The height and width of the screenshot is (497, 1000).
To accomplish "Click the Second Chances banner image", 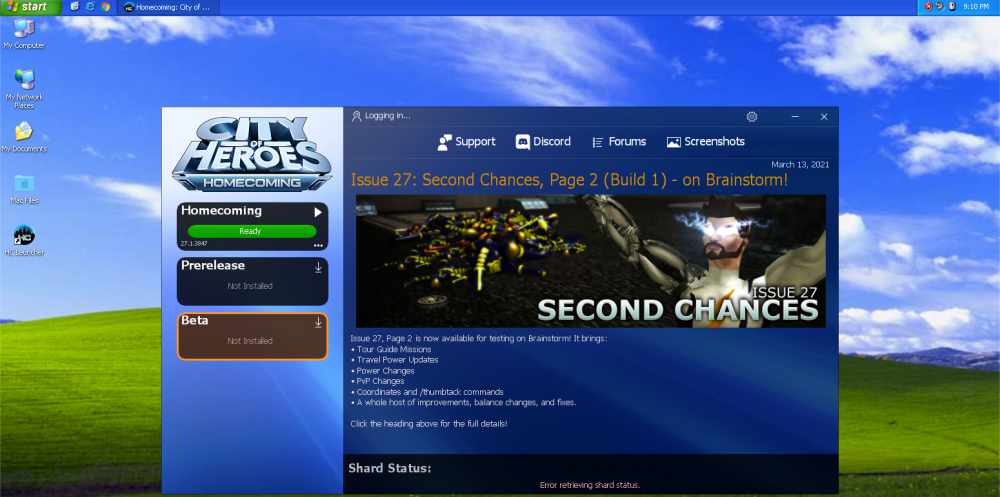I will pos(591,261).
